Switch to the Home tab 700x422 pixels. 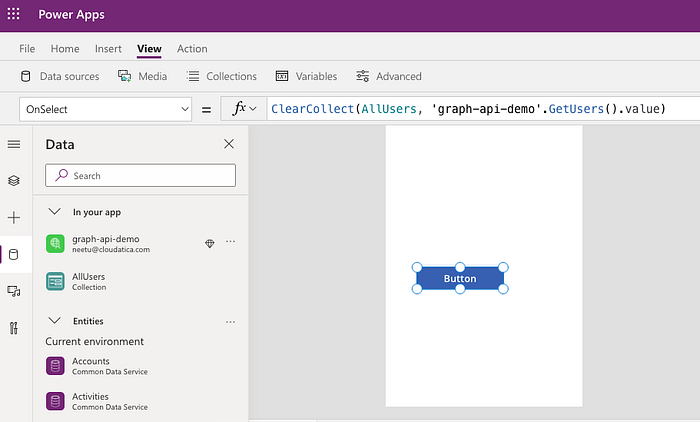[x=65, y=49]
